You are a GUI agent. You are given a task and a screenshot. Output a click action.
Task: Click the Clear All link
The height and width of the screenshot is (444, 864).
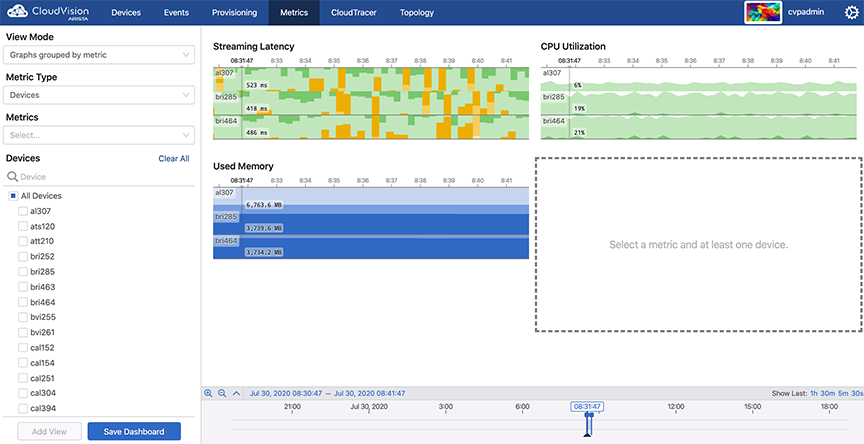[x=174, y=159]
